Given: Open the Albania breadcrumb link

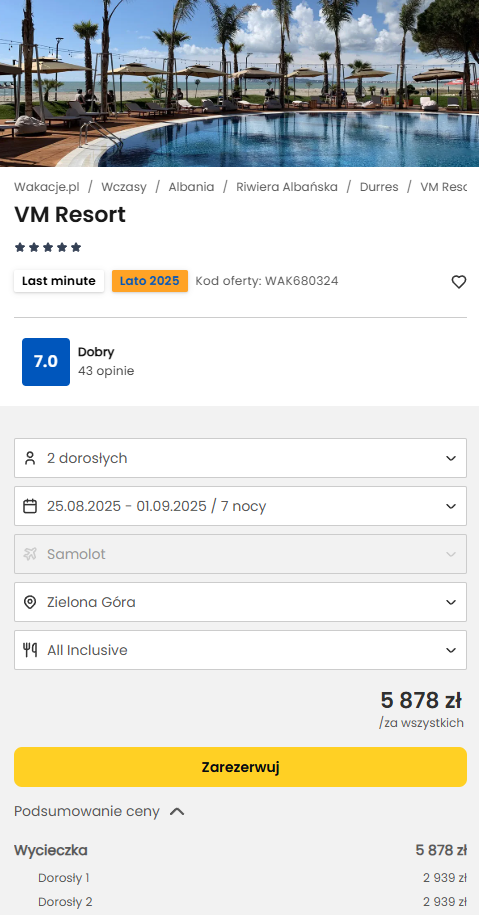Looking at the screenshot, I should click(x=191, y=187).
